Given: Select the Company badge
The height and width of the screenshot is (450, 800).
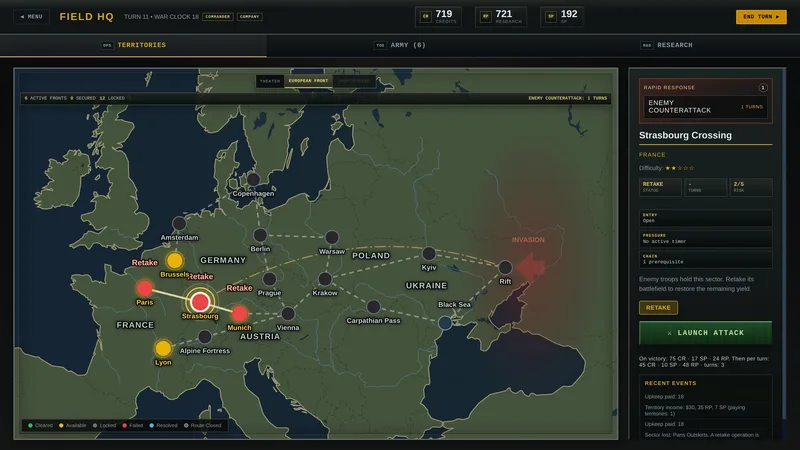Looking at the screenshot, I should pyautogui.click(x=249, y=16).
